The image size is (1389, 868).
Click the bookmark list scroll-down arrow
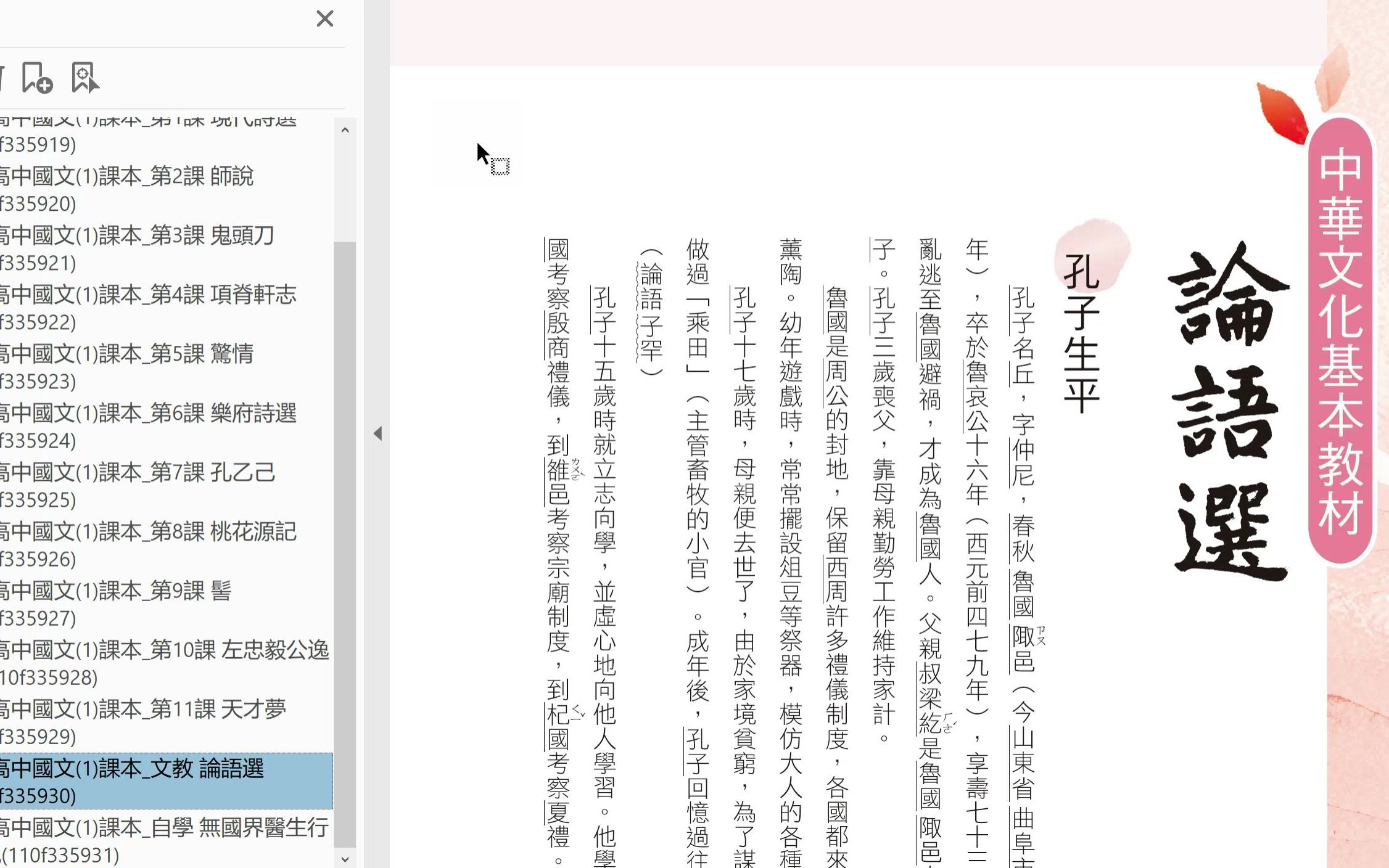[x=345, y=859]
